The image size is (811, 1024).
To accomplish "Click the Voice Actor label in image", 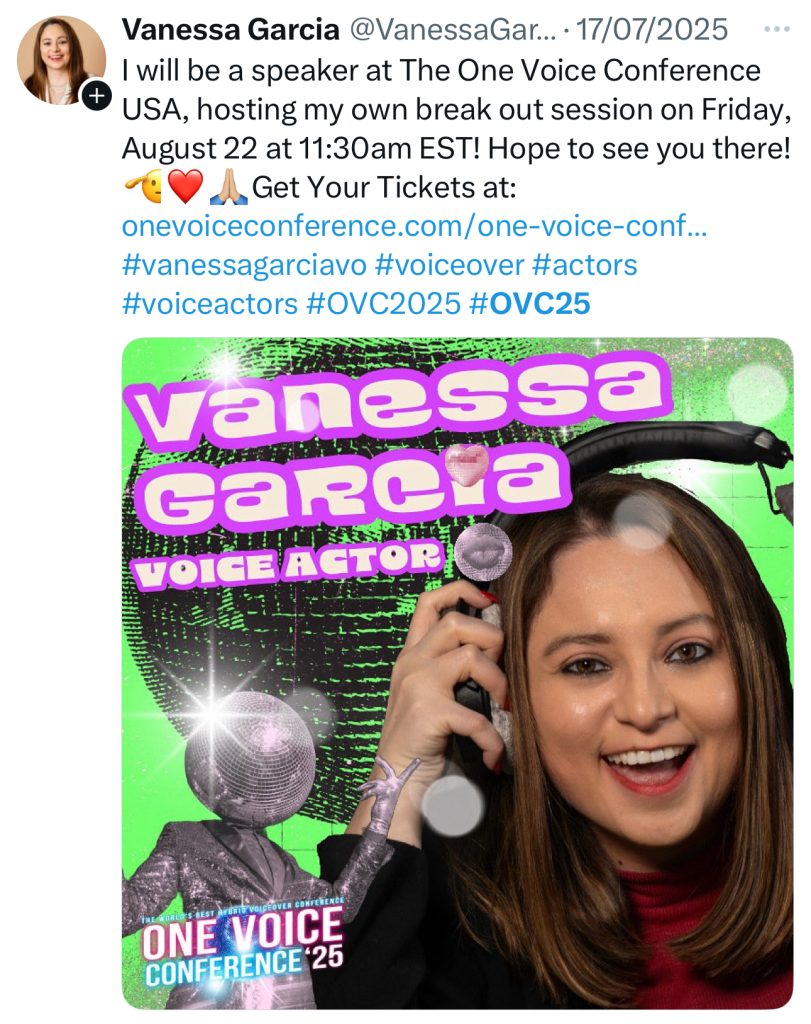I will pos(287,563).
